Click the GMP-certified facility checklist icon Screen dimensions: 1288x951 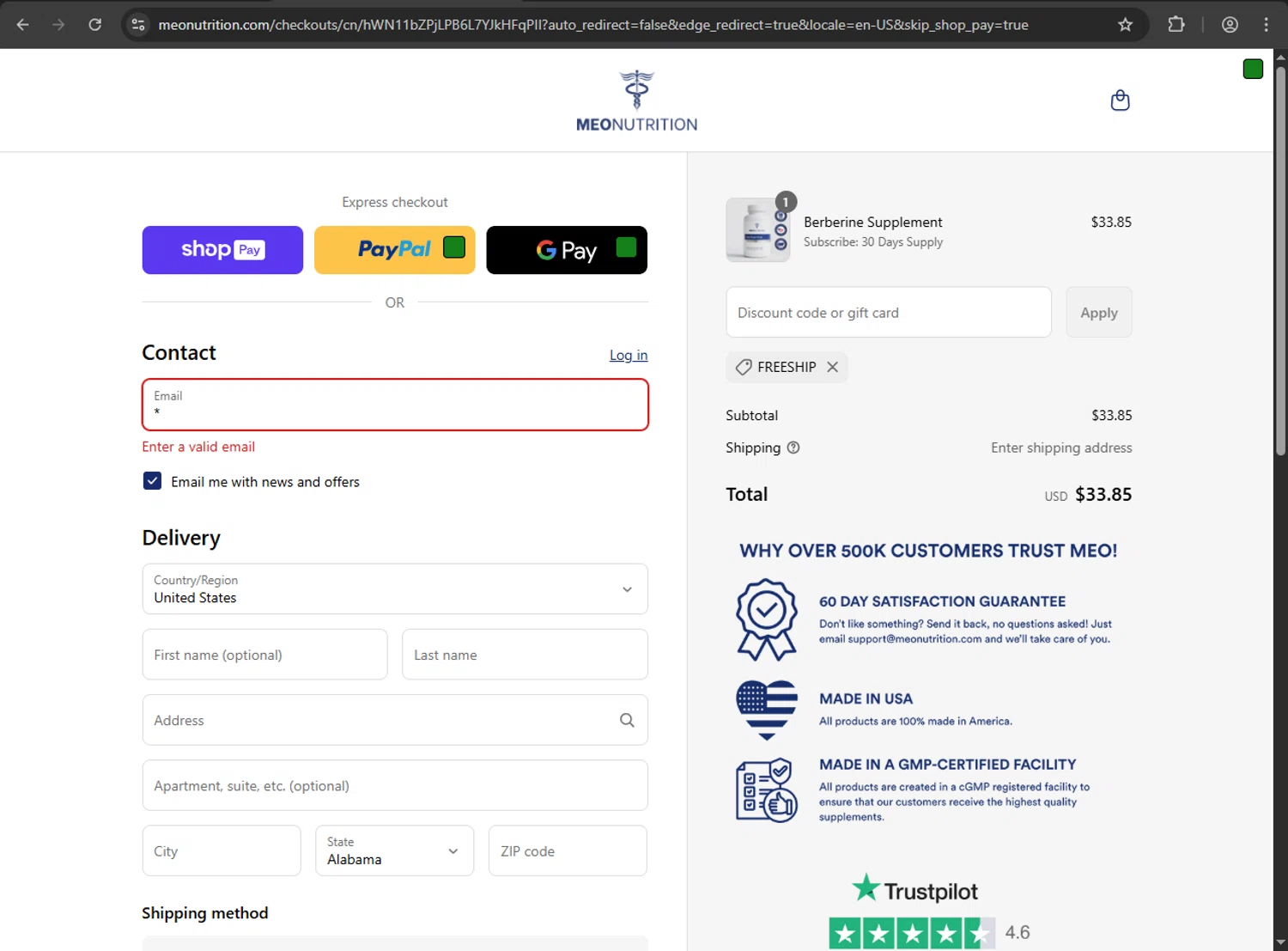point(766,789)
